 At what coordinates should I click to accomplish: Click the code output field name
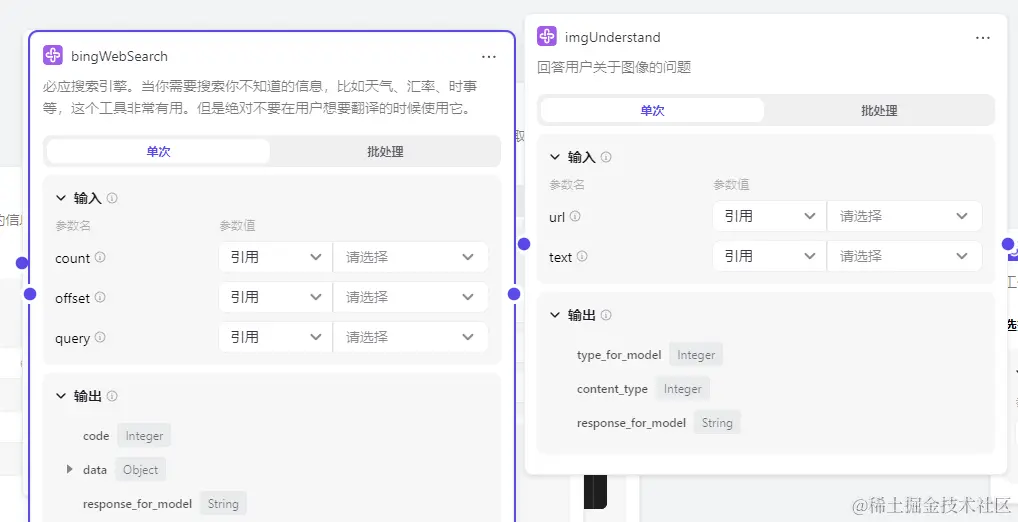click(x=96, y=436)
